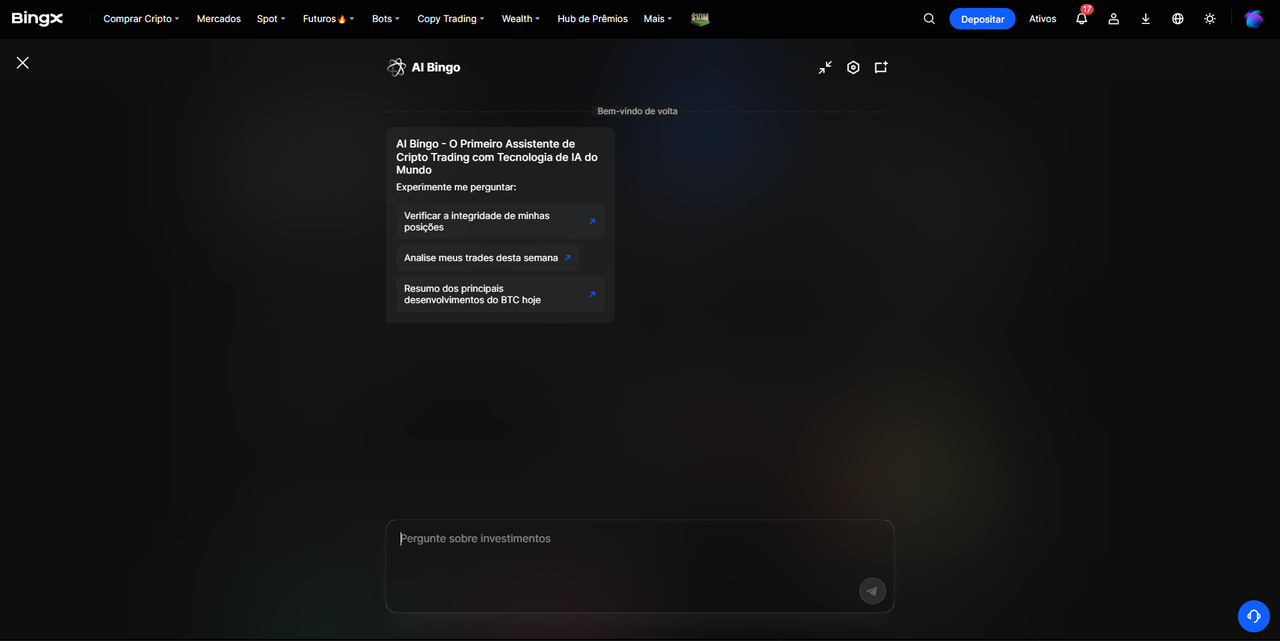Expand the Spot menu

[x=271, y=19]
